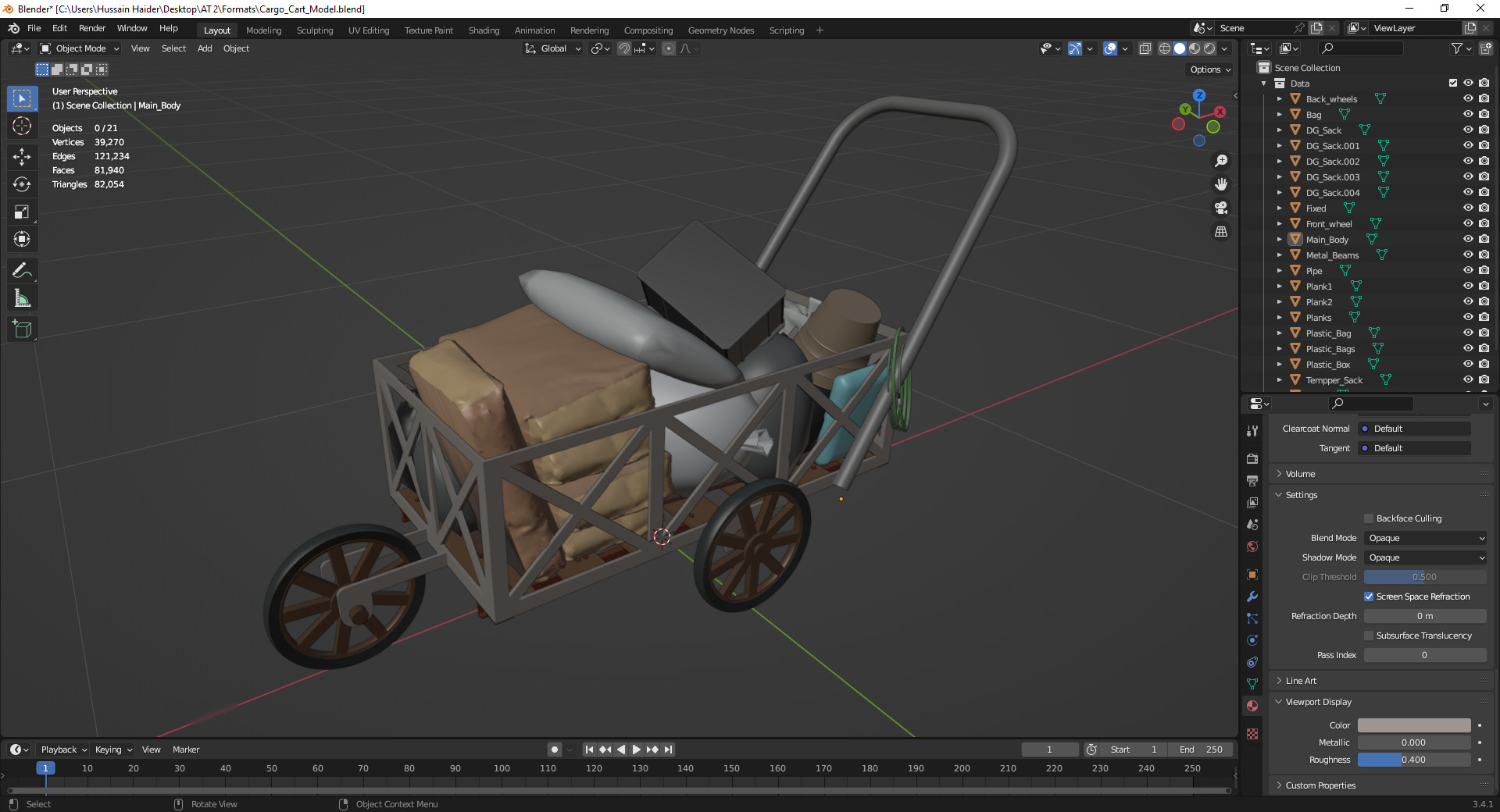Click the End frame field
The image size is (1500, 812).
pyautogui.click(x=1202, y=750)
